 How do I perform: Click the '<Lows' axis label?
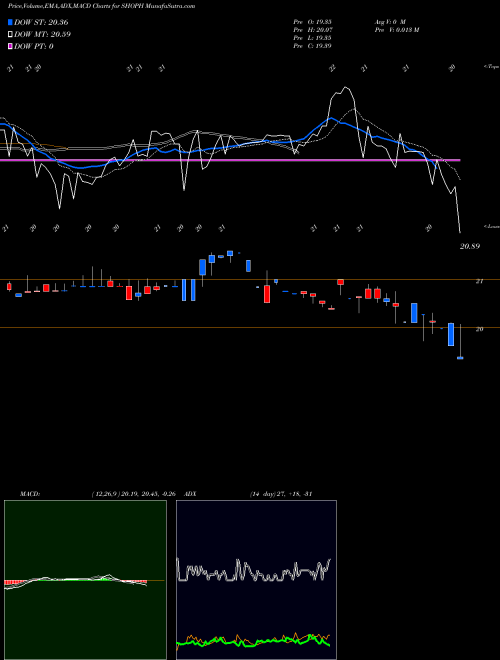[491, 226]
